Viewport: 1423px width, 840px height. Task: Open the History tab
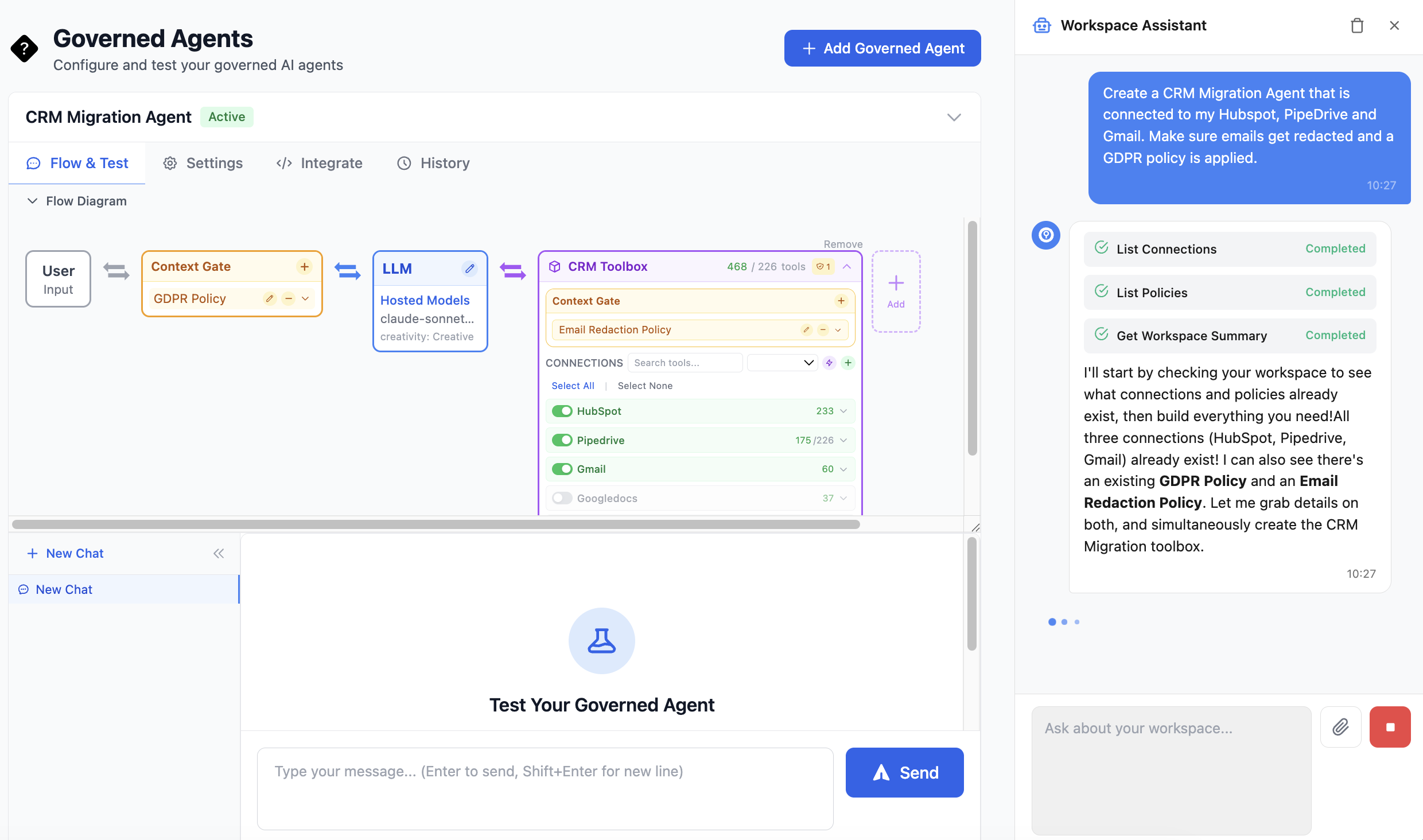click(x=433, y=163)
